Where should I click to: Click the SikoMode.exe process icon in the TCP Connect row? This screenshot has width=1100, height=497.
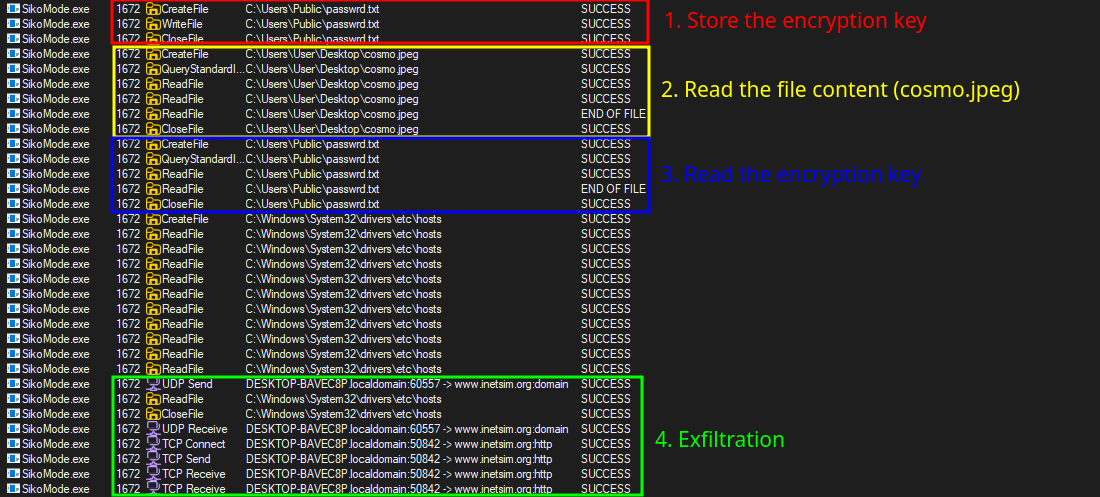[x=13, y=444]
